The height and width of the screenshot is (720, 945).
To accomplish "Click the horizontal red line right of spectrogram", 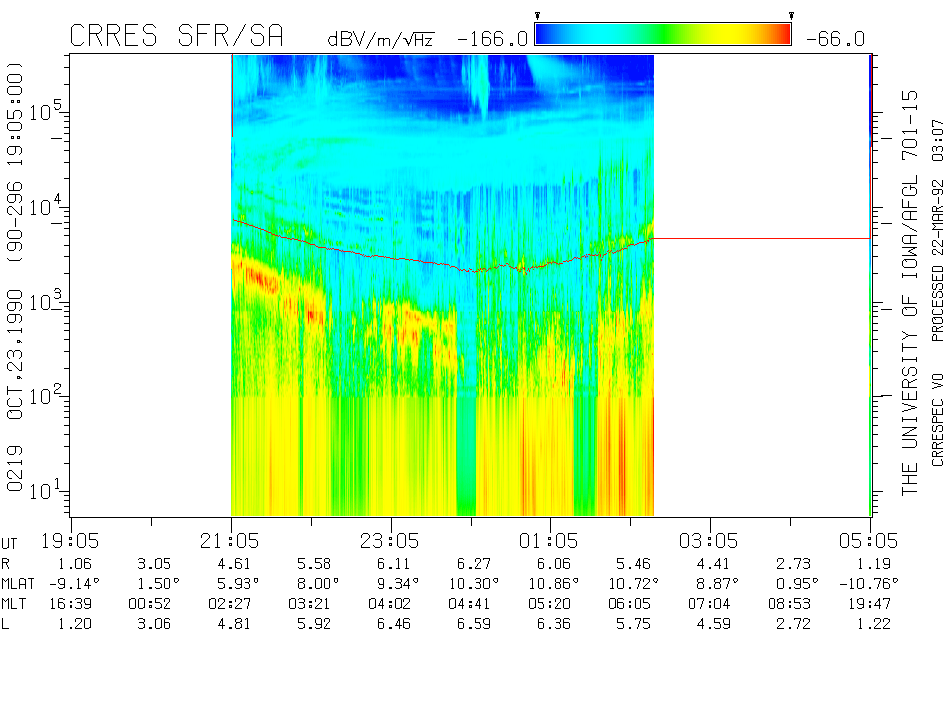I will pyautogui.click(x=760, y=239).
